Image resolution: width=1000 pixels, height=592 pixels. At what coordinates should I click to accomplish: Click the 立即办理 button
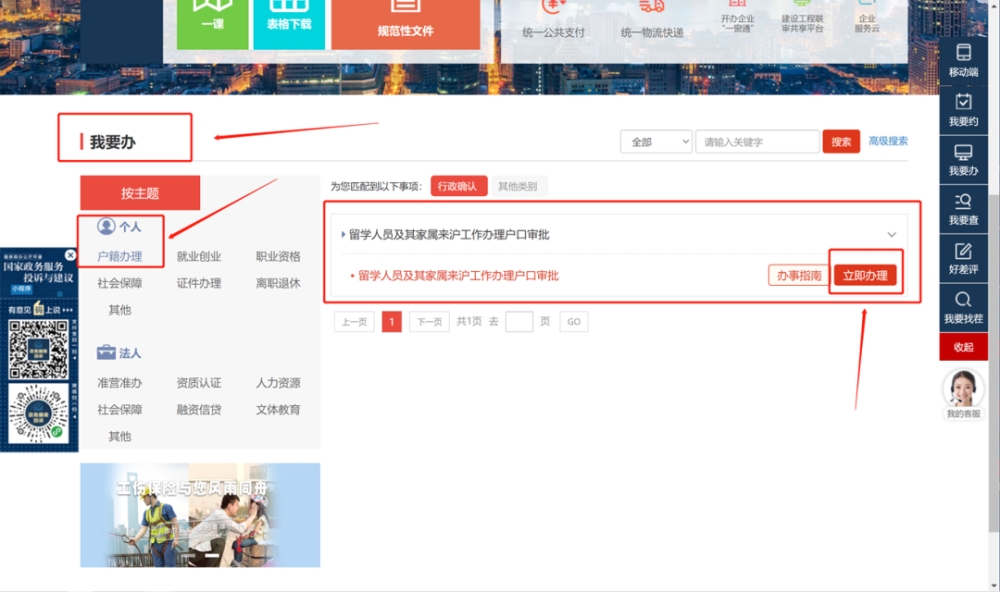(x=865, y=276)
